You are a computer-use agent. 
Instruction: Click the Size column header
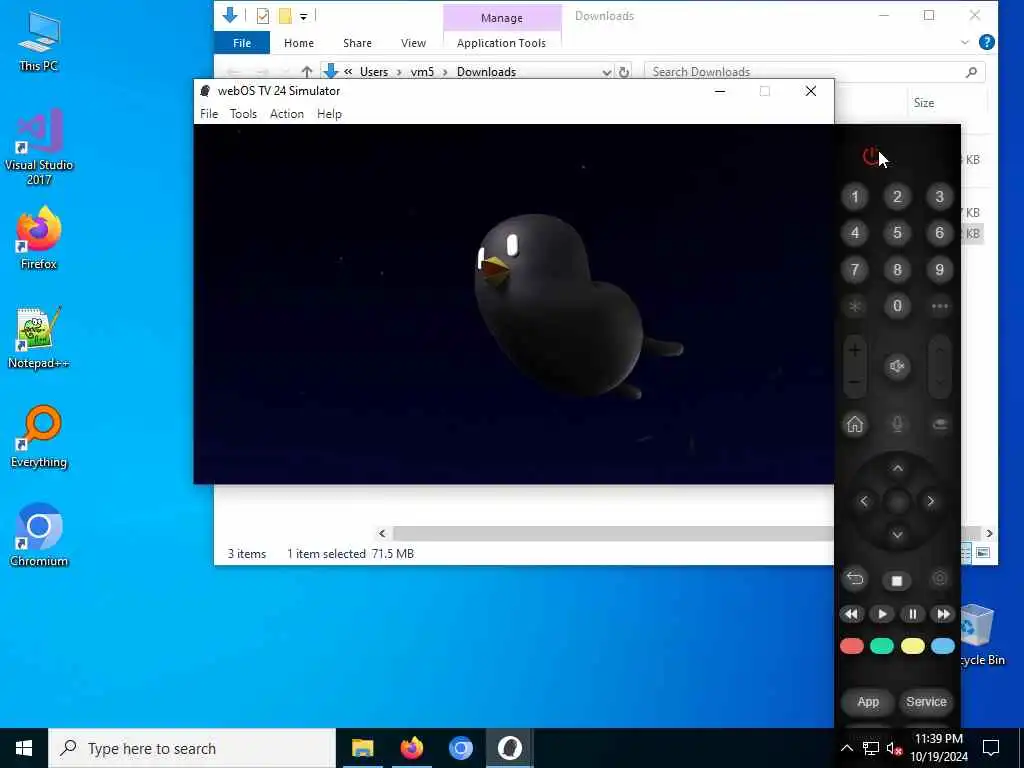(924, 103)
